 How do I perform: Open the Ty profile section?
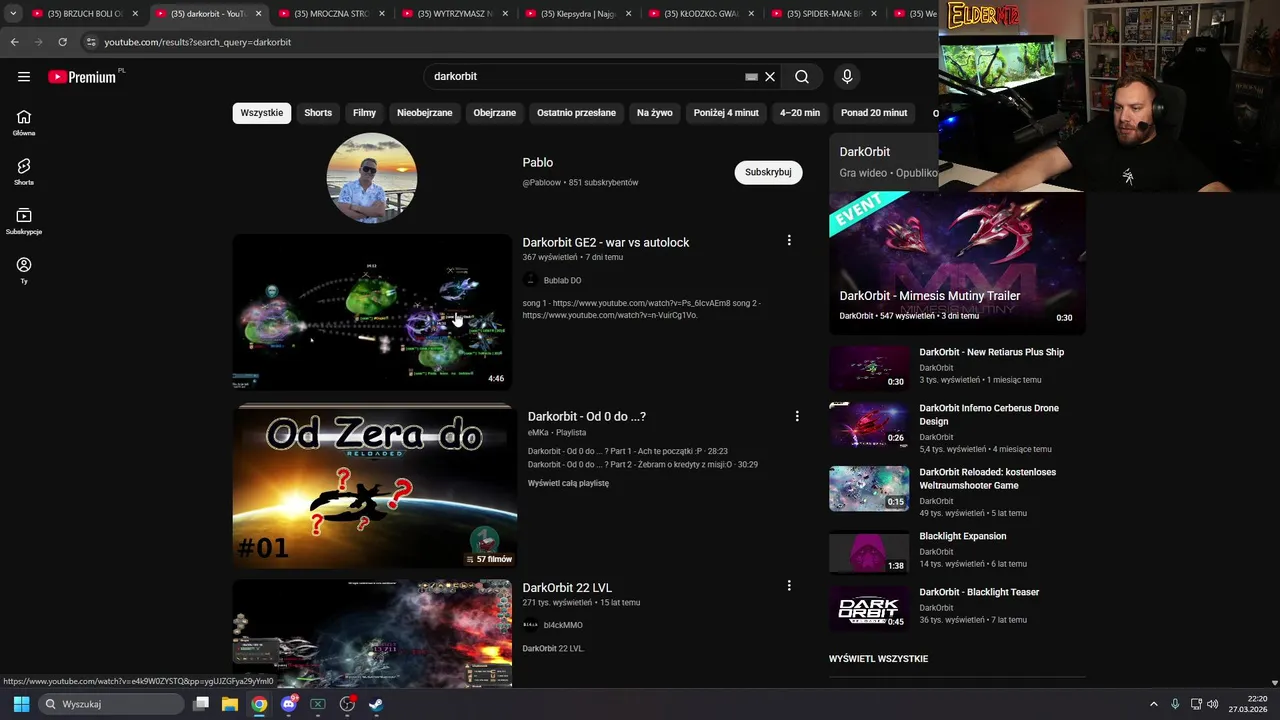coord(24,270)
